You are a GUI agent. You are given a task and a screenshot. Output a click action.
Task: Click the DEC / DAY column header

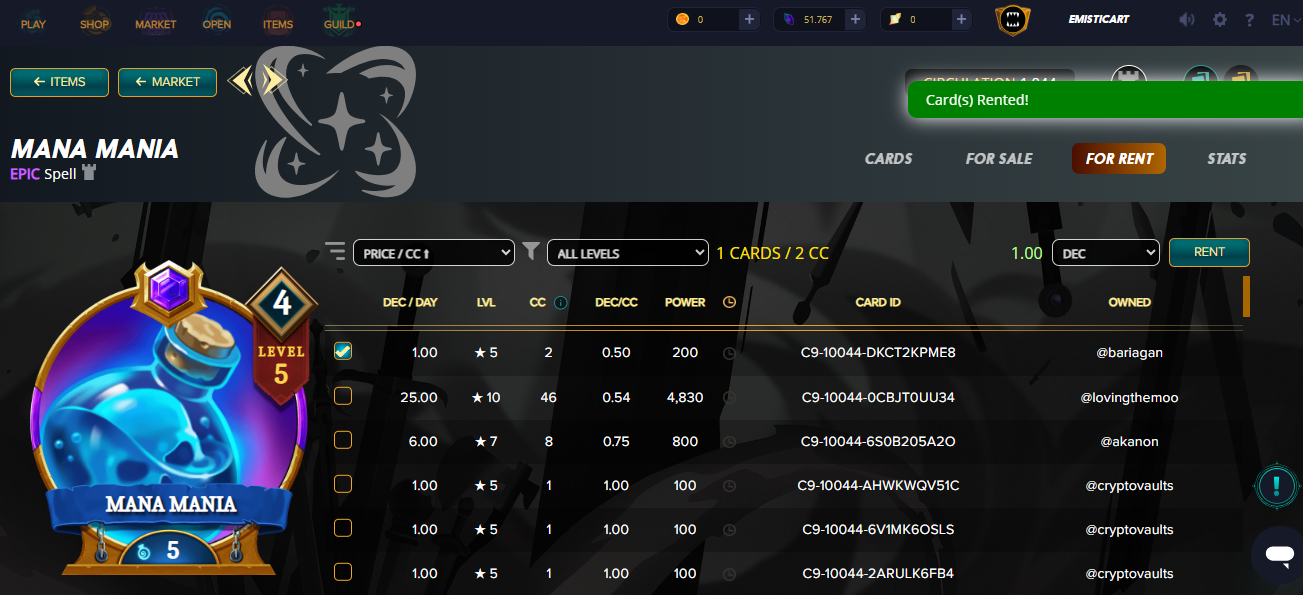pos(410,302)
